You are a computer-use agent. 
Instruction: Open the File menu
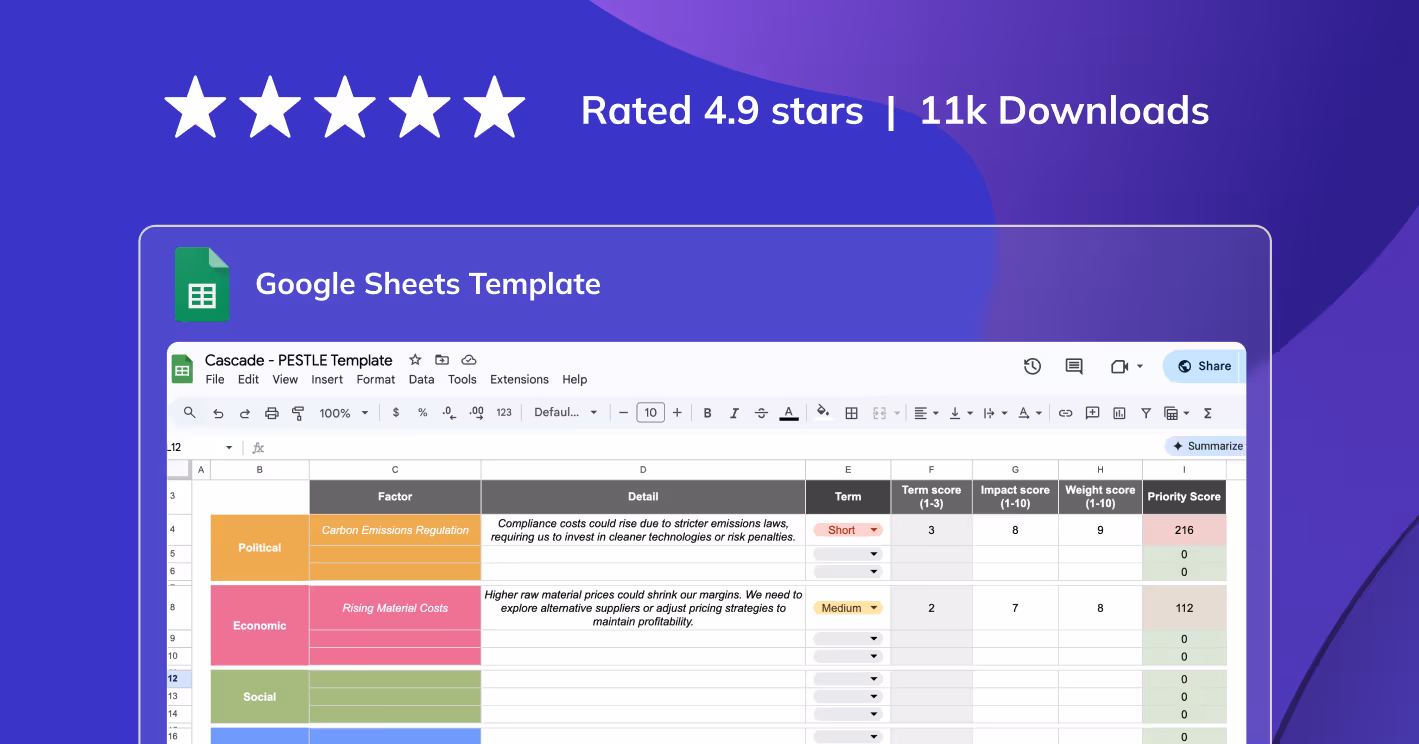(215, 379)
